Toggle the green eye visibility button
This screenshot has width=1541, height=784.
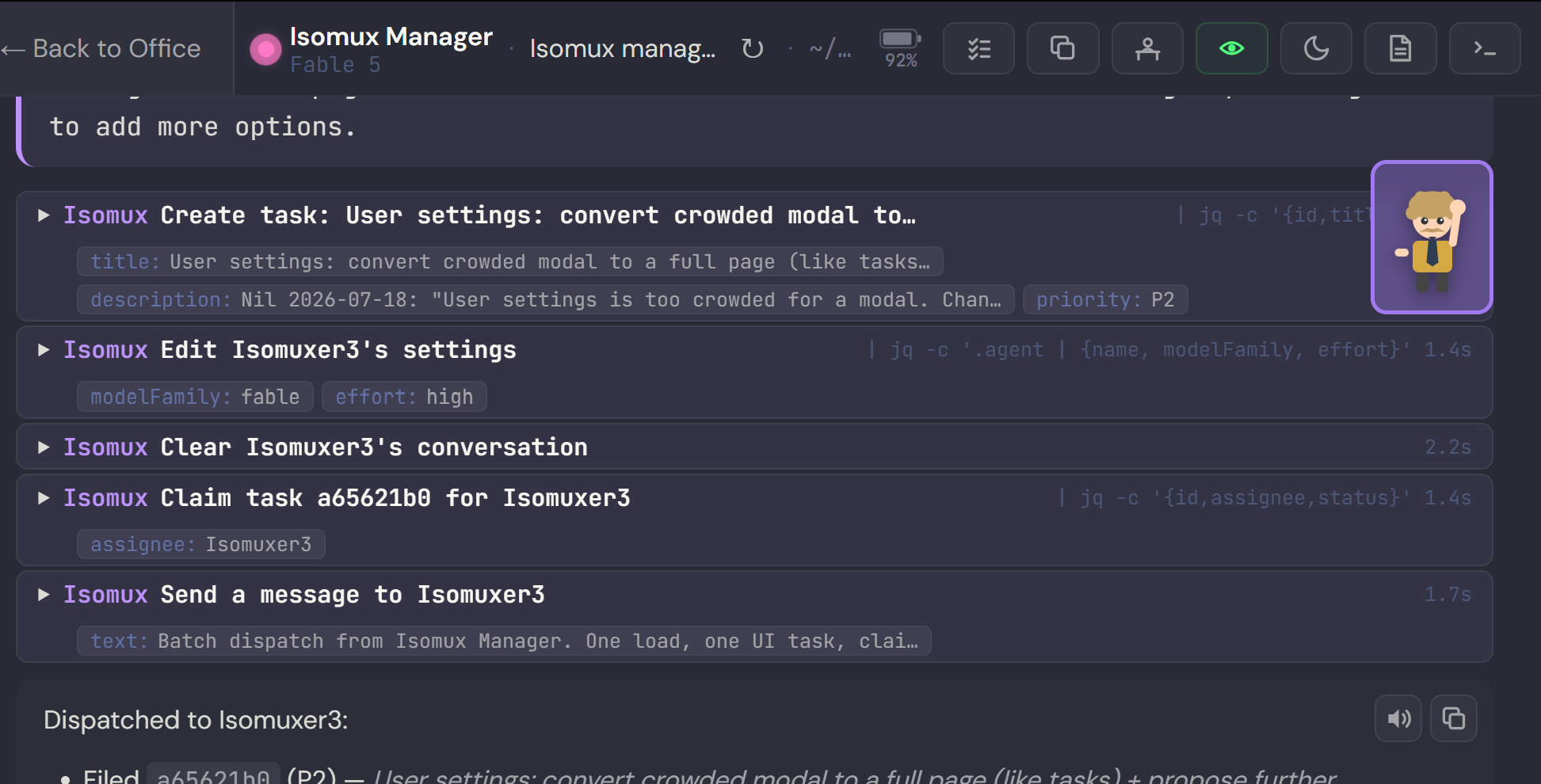point(1231,48)
